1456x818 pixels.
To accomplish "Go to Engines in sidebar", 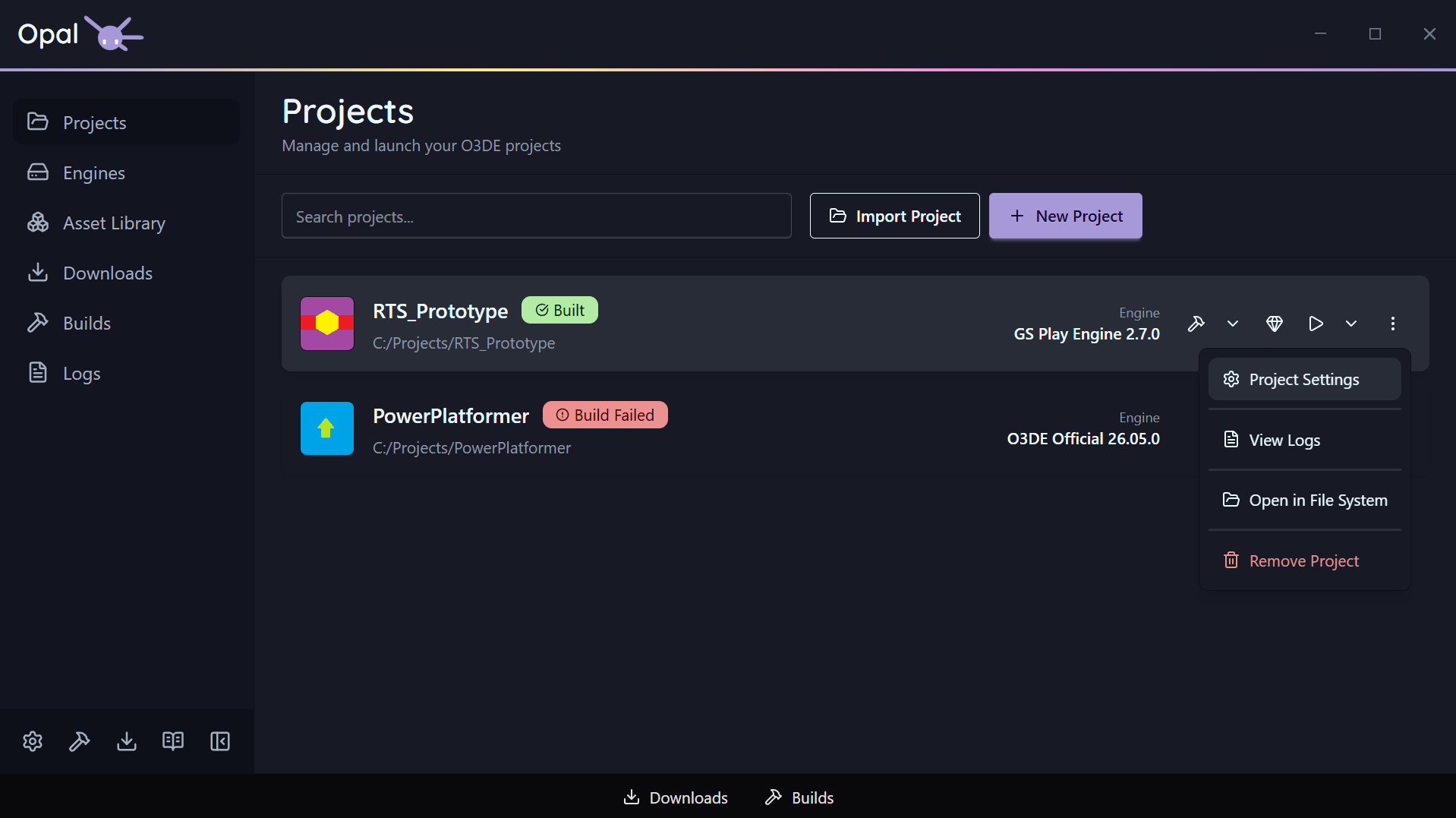I will pyautogui.click(x=126, y=172).
